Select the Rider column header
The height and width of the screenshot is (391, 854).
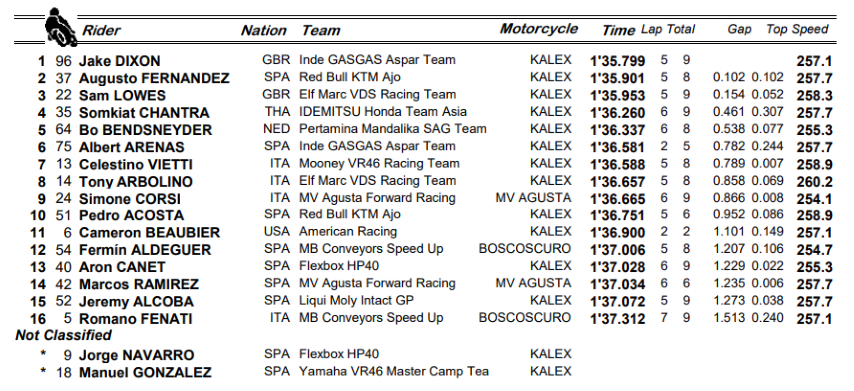(x=101, y=30)
